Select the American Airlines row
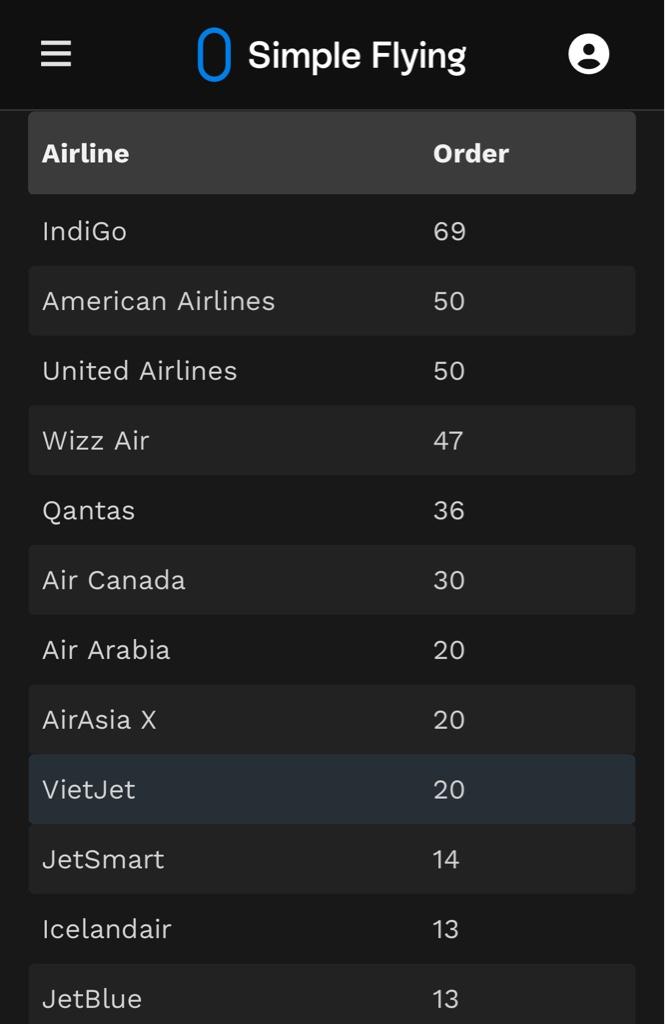The image size is (665, 1024). point(332,301)
